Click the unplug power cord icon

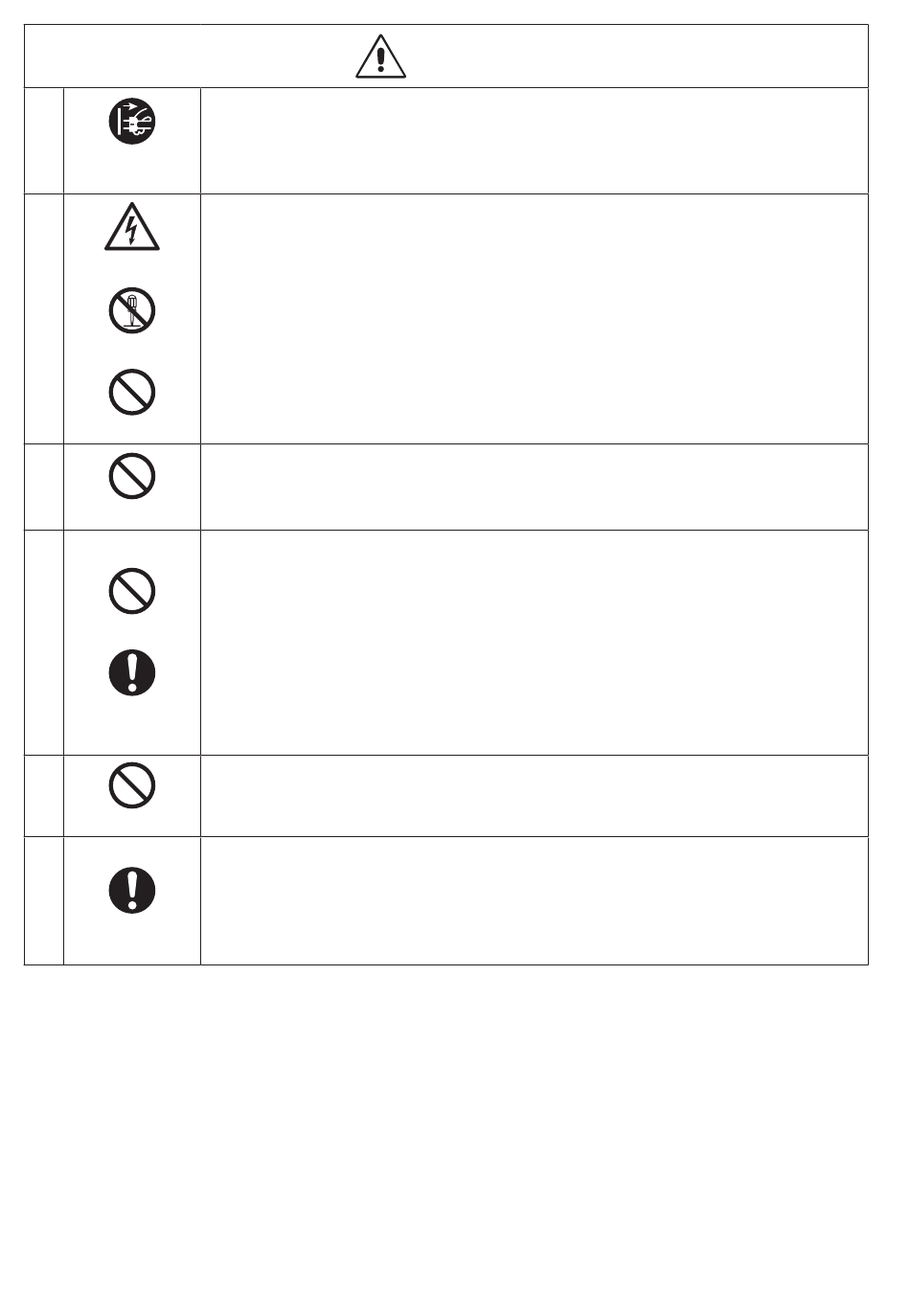(132, 122)
